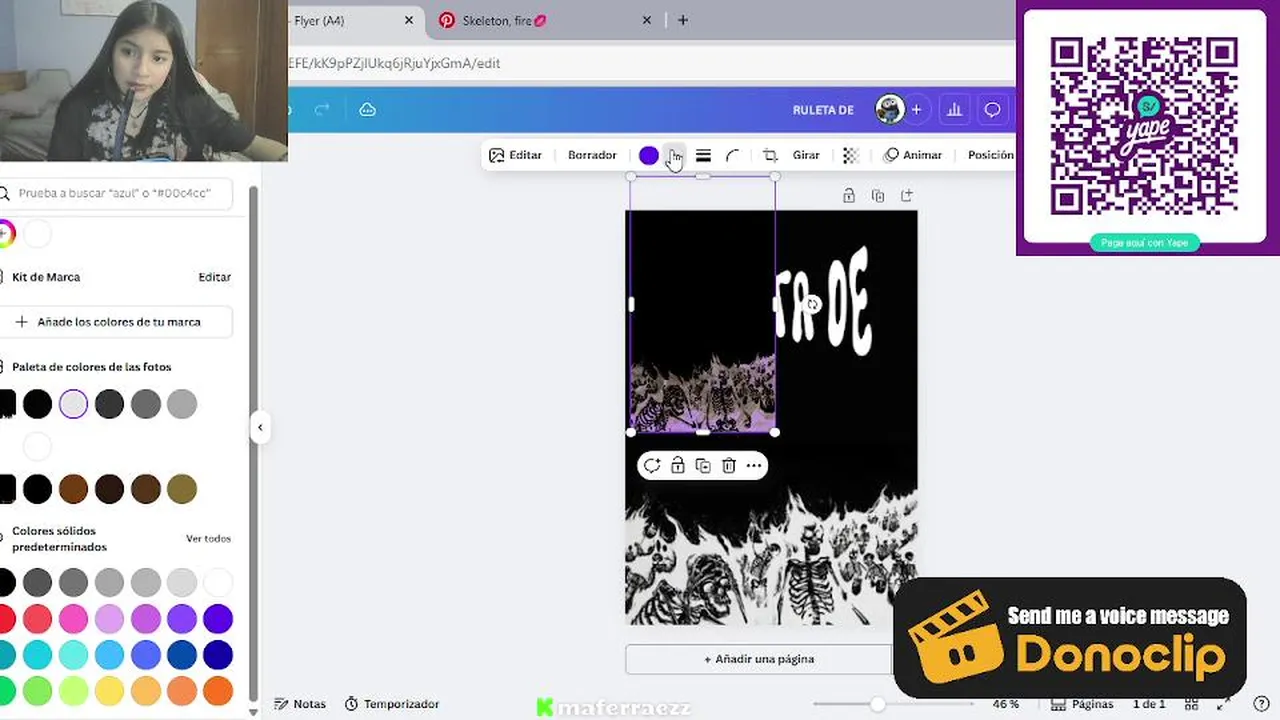
Task: Select the black swatch in first photo palette row
Action: (x=37, y=404)
